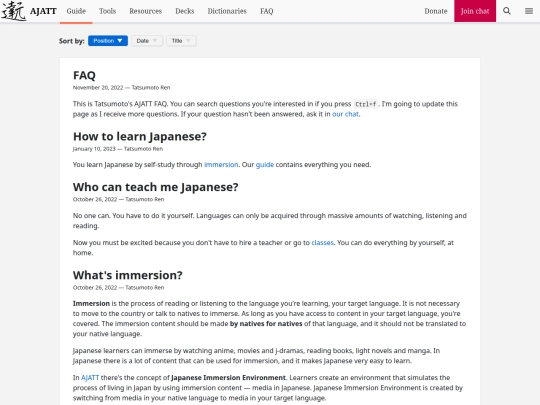The width and height of the screenshot is (540, 405).
Task: Go to the FAQ nav item
Action: point(267,11)
